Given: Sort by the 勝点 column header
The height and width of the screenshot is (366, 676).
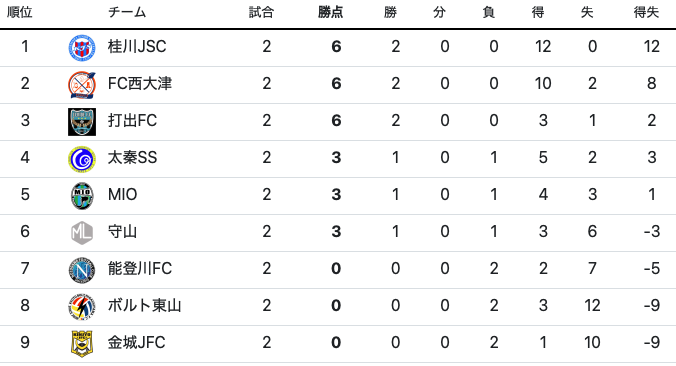Looking at the screenshot, I should (330, 13).
